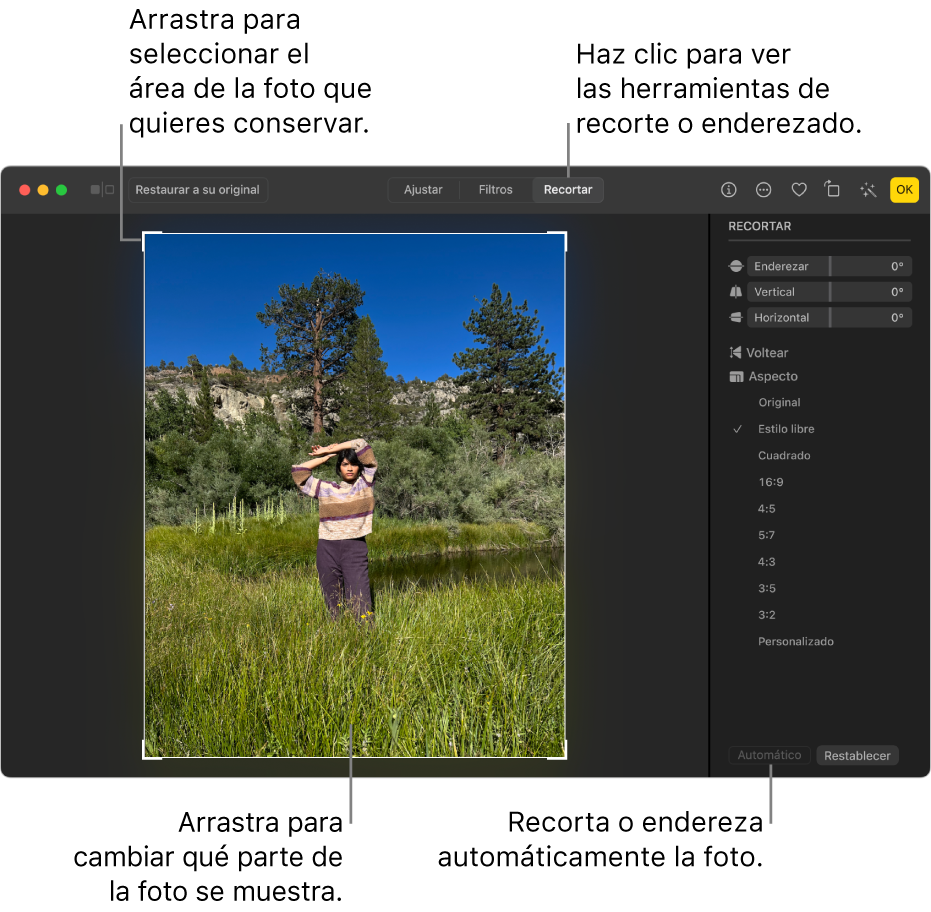This screenshot has width=931, height=912.
Task: Apply Auto-enhance with magic wand icon
Action: (x=867, y=189)
